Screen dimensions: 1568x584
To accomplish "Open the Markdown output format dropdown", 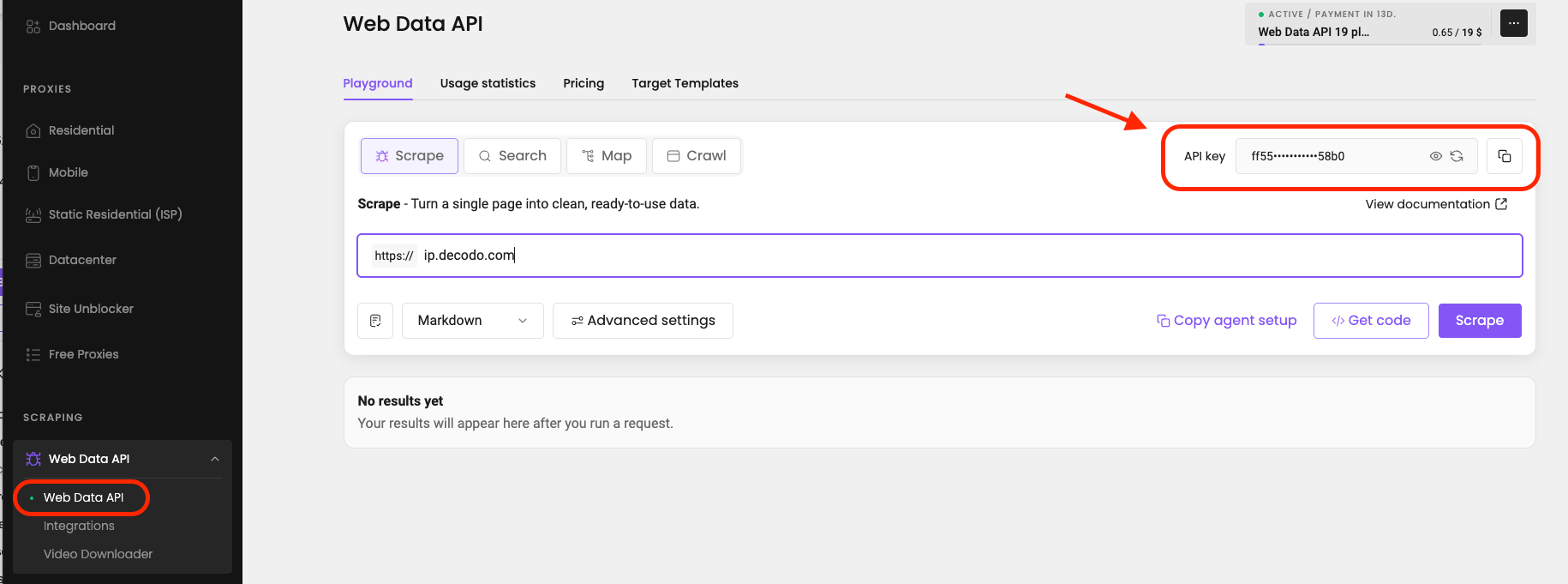I will [x=473, y=321].
